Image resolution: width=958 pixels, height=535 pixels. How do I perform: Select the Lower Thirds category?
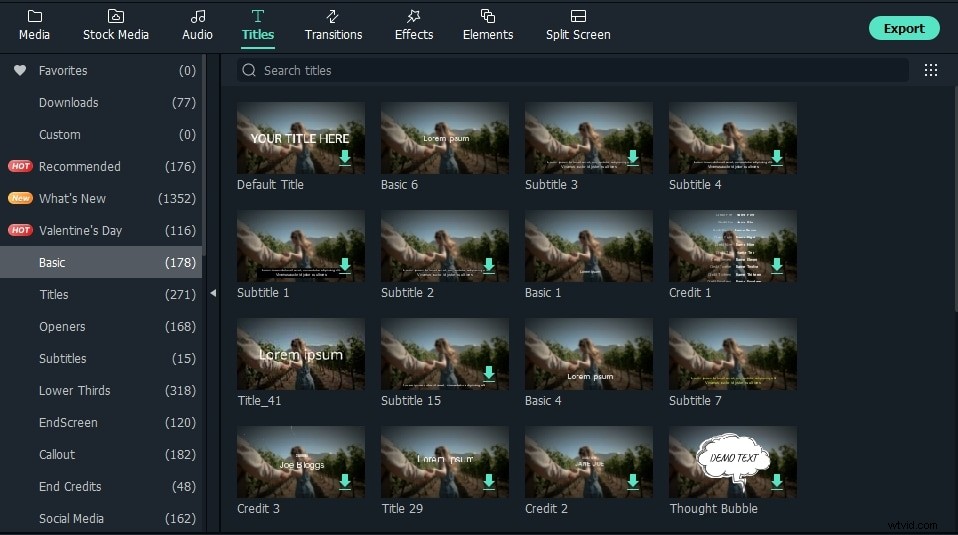(75, 390)
